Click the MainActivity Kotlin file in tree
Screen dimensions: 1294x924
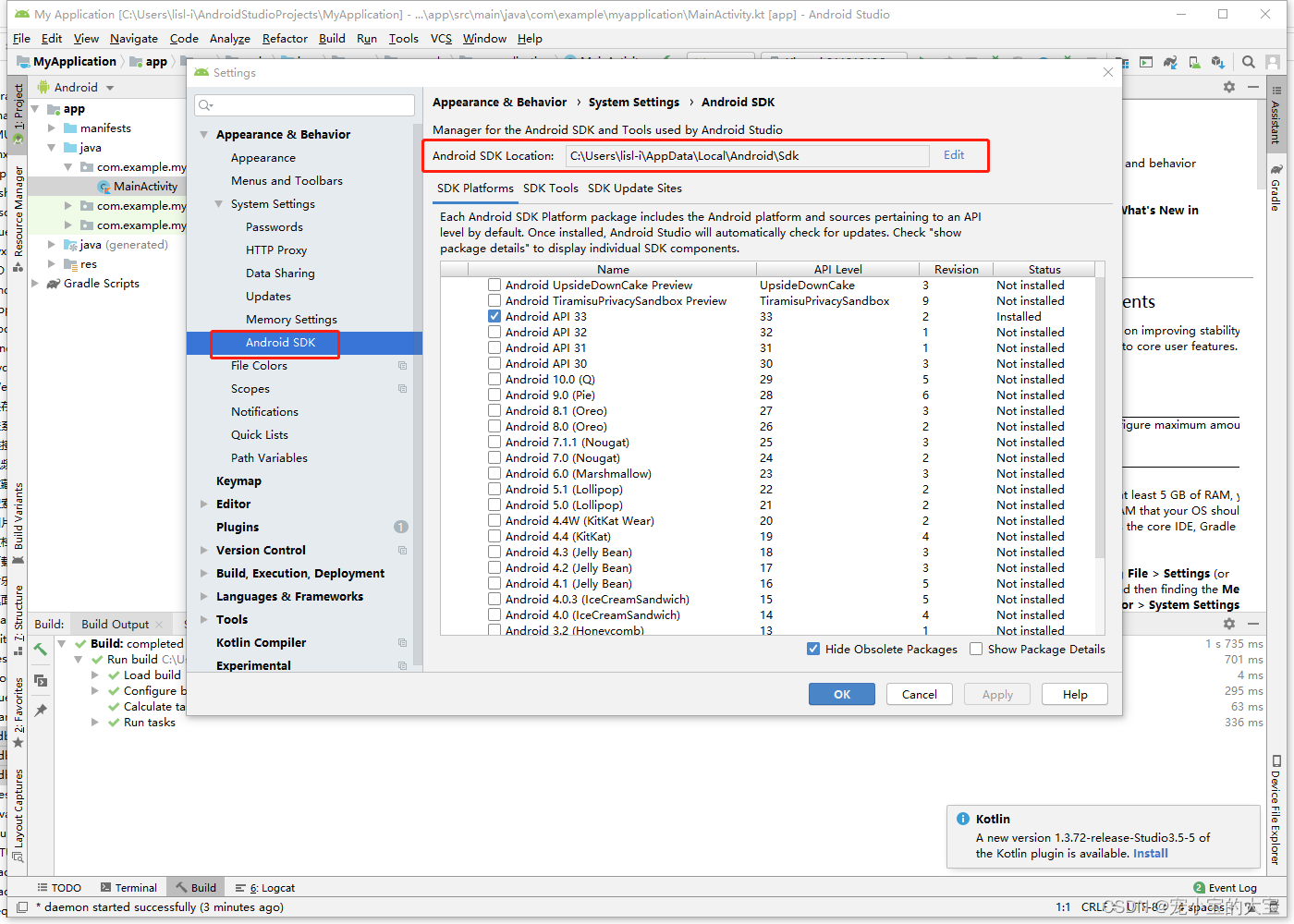137,187
